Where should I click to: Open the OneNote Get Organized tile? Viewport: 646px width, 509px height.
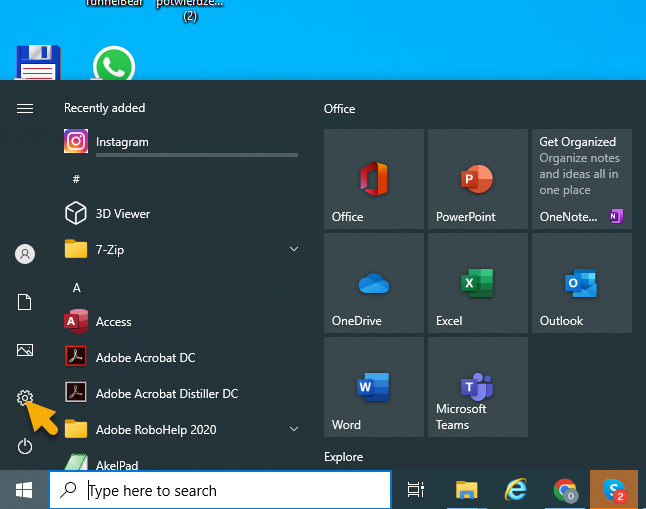click(x=581, y=179)
